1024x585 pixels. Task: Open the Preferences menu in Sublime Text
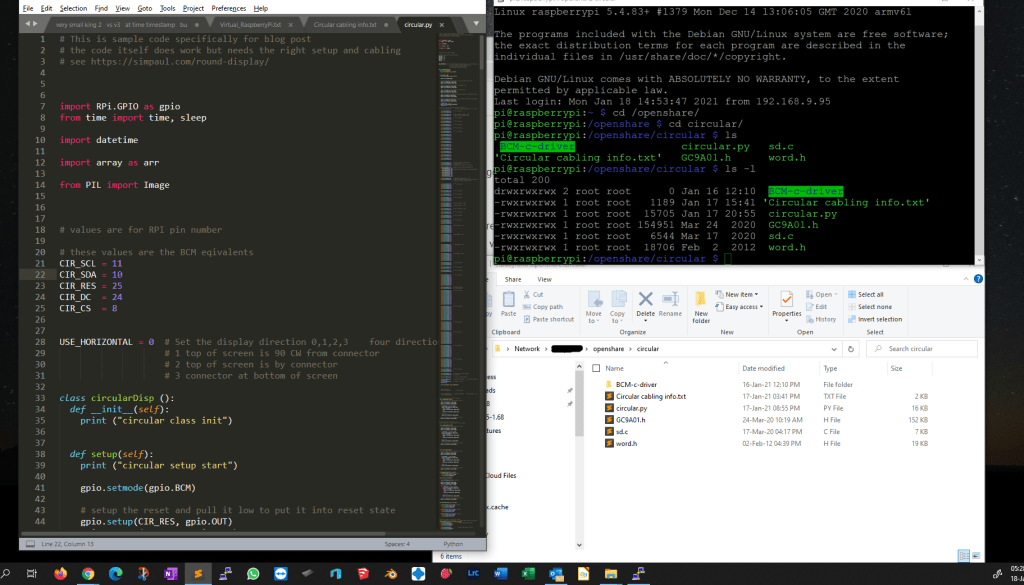[x=228, y=8]
